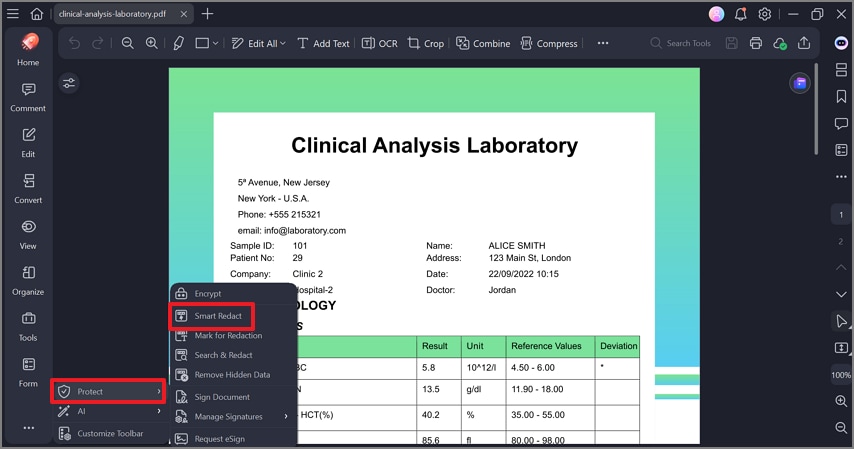Jump to page 1 indicator
The height and width of the screenshot is (449, 854).
pos(841,215)
